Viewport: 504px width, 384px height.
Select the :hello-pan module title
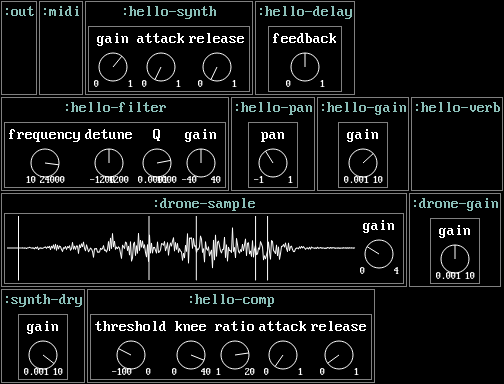pyautogui.click(x=273, y=108)
